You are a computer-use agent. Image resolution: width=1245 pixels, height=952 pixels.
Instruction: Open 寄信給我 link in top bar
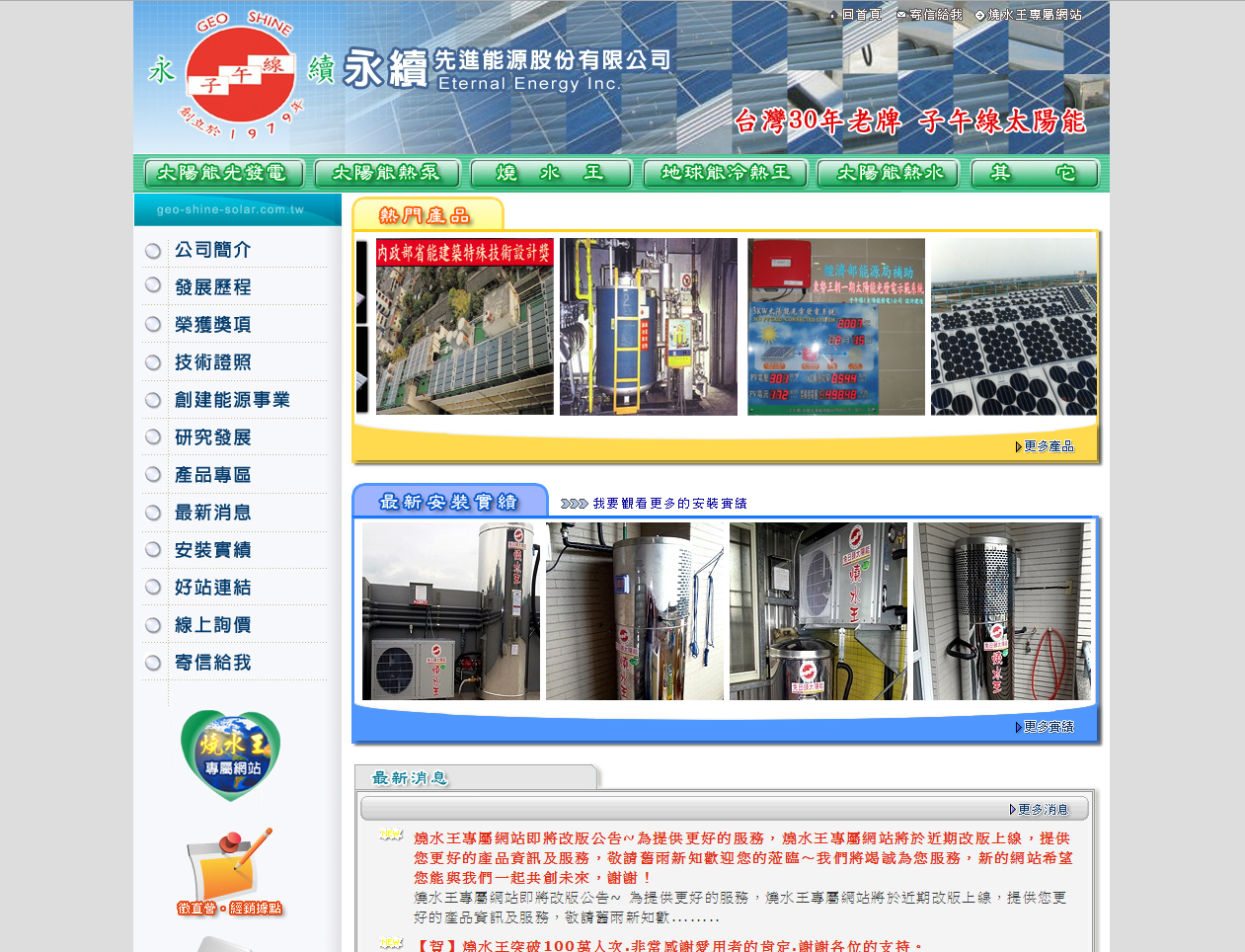(929, 15)
